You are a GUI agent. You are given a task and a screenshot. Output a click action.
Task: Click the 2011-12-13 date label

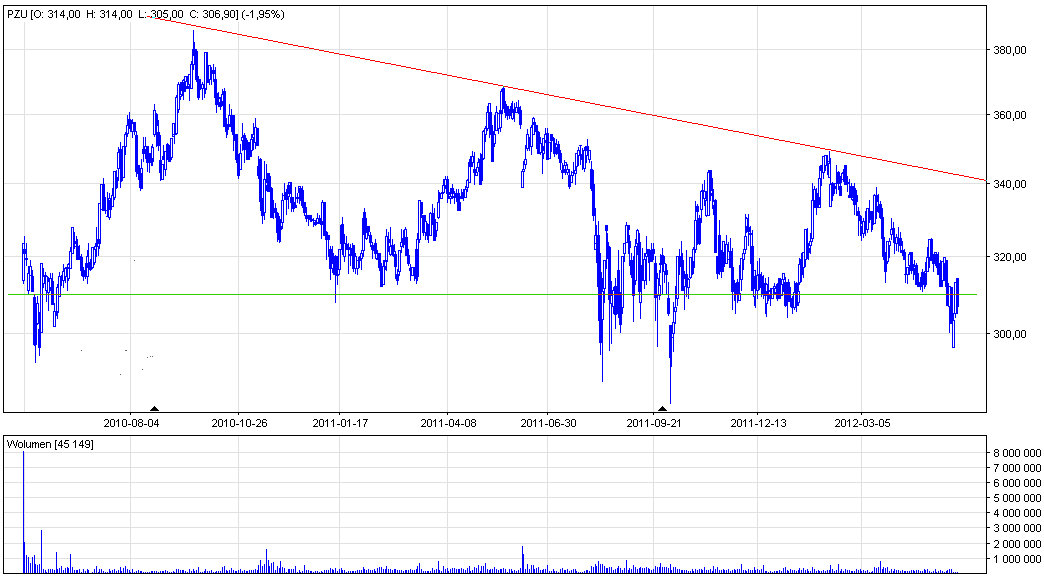[x=758, y=423]
